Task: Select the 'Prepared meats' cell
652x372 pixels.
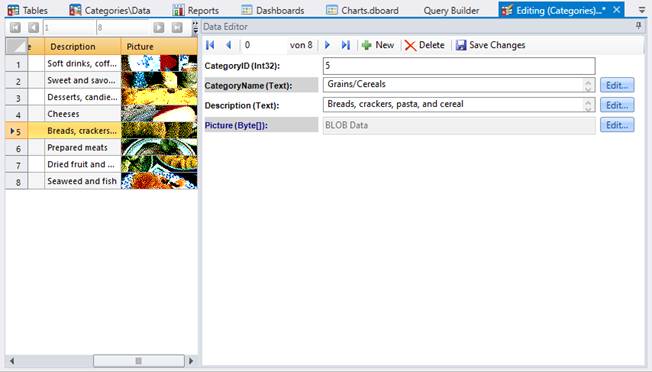Action: pos(82,148)
